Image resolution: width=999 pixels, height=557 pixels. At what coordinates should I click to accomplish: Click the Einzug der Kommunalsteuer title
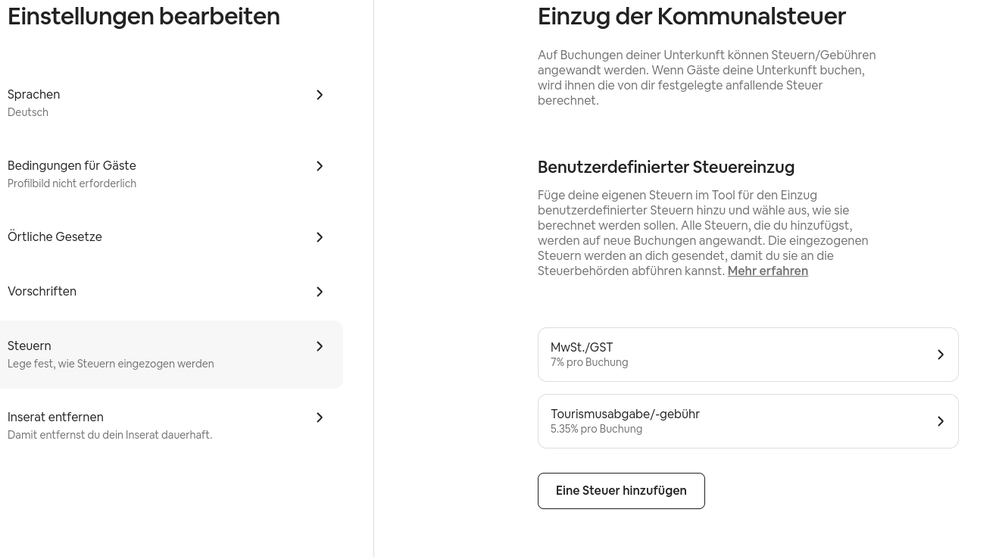tap(691, 17)
